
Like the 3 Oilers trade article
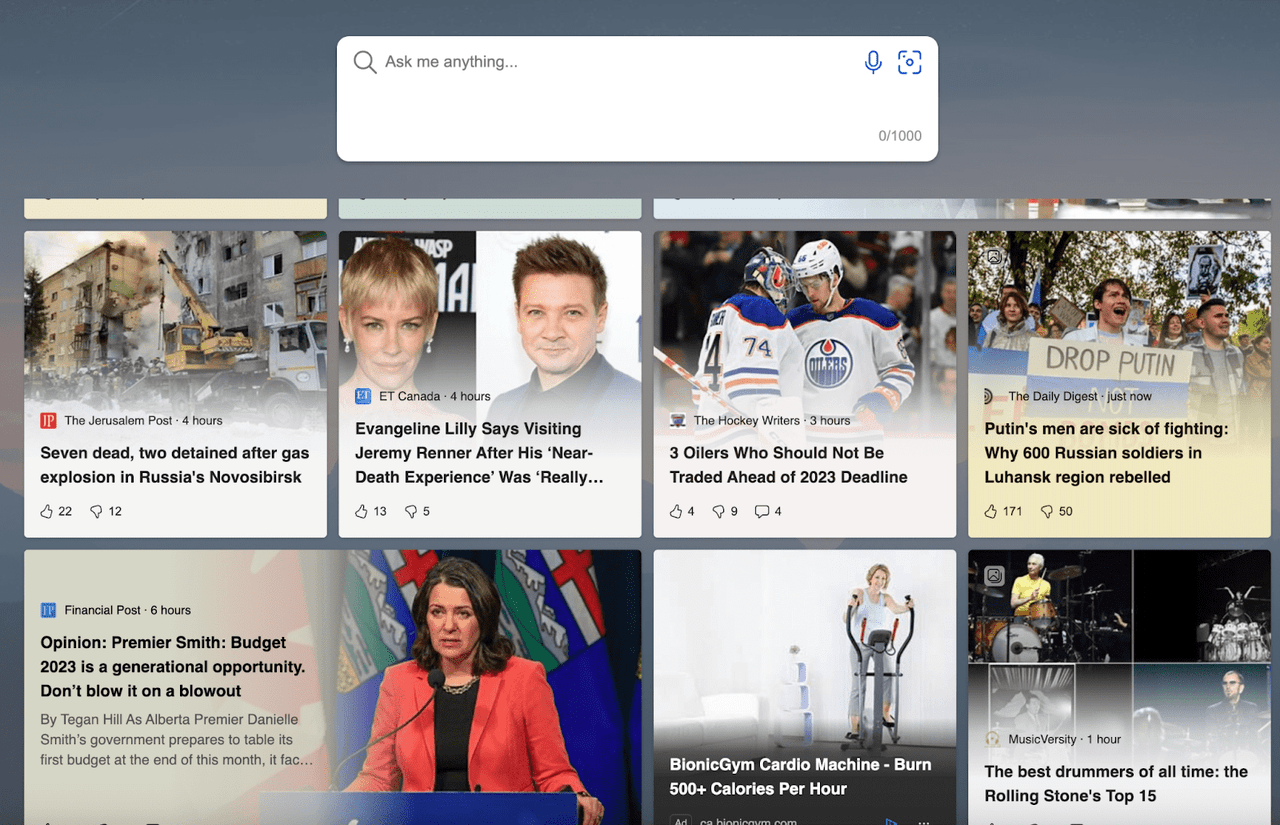(x=676, y=511)
